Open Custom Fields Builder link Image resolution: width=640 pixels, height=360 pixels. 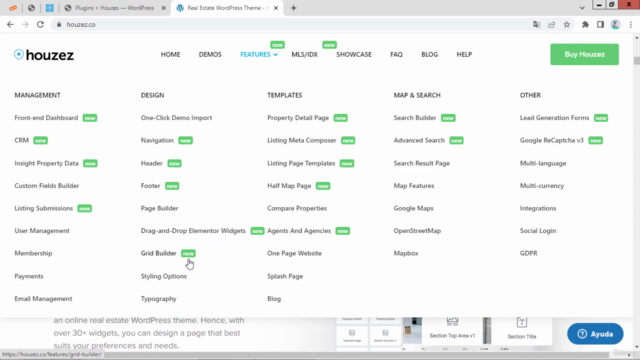click(47, 186)
